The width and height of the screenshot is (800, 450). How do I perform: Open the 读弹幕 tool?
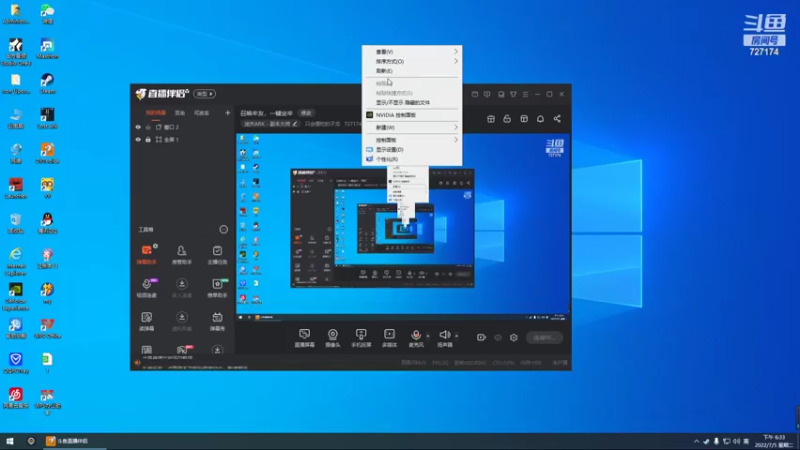click(146, 321)
